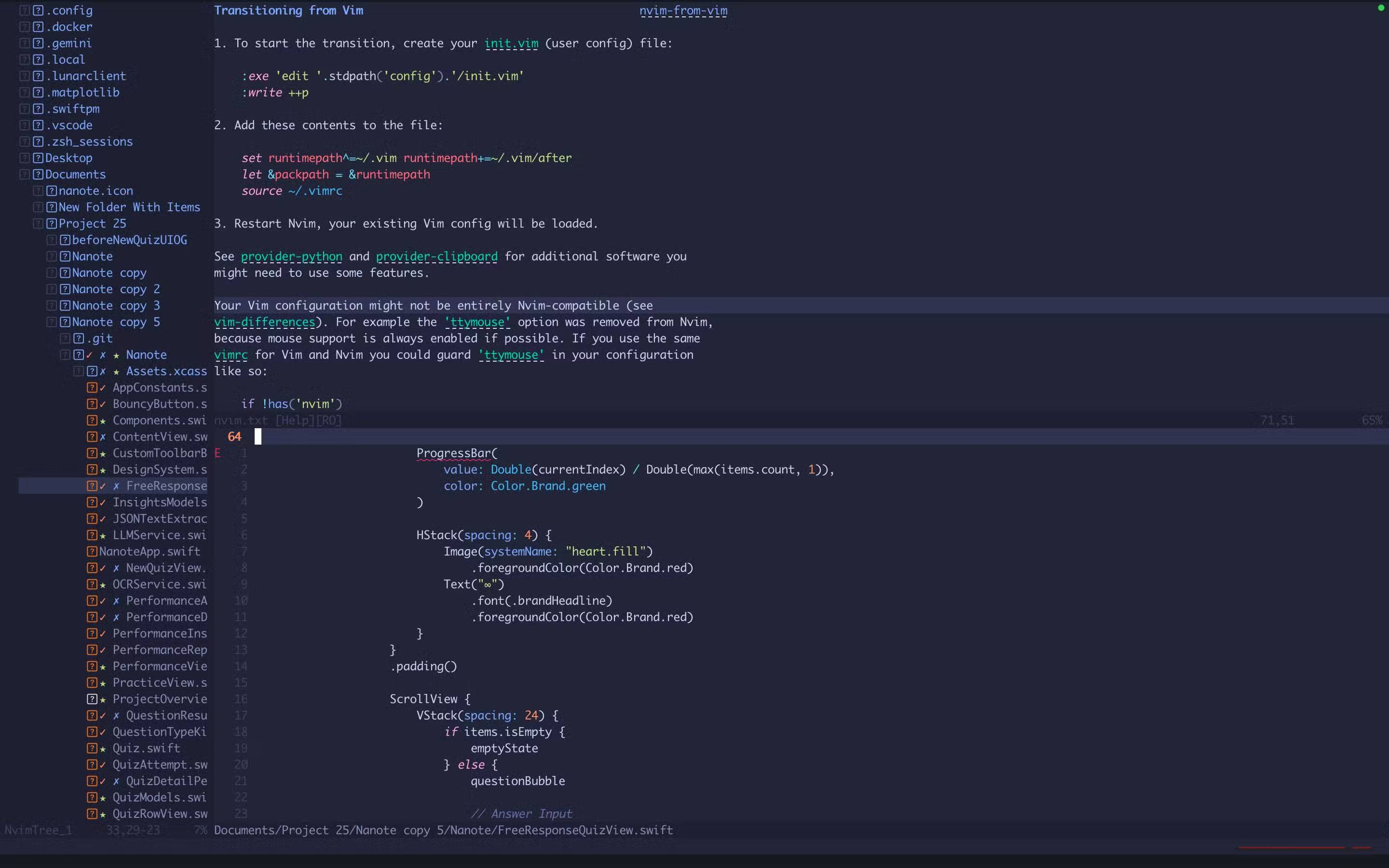Click the green star beside LLMService.swi
The image size is (1389, 868).
click(103, 536)
